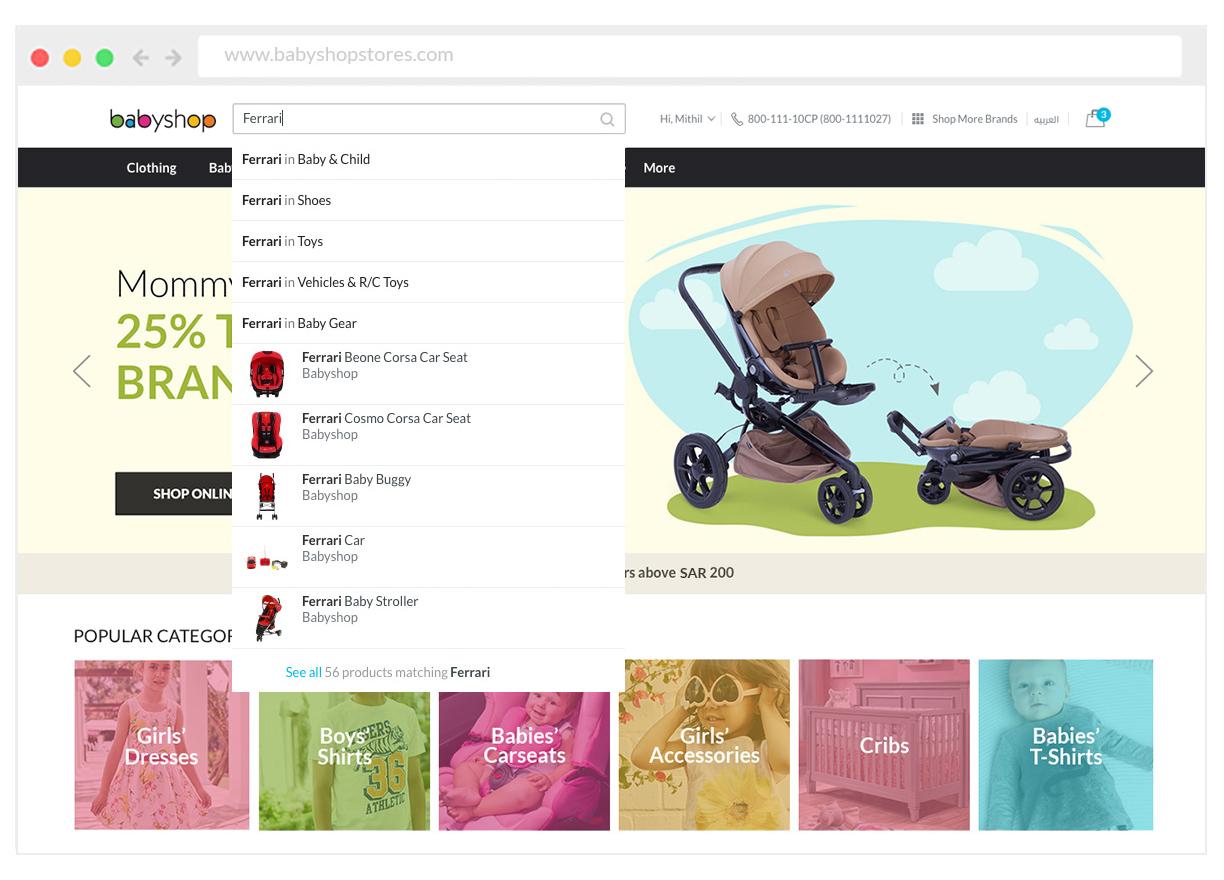Open Ferrari Baby Stroller result
This screenshot has width=1224, height=880.
pyautogui.click(x=428, y=618)
